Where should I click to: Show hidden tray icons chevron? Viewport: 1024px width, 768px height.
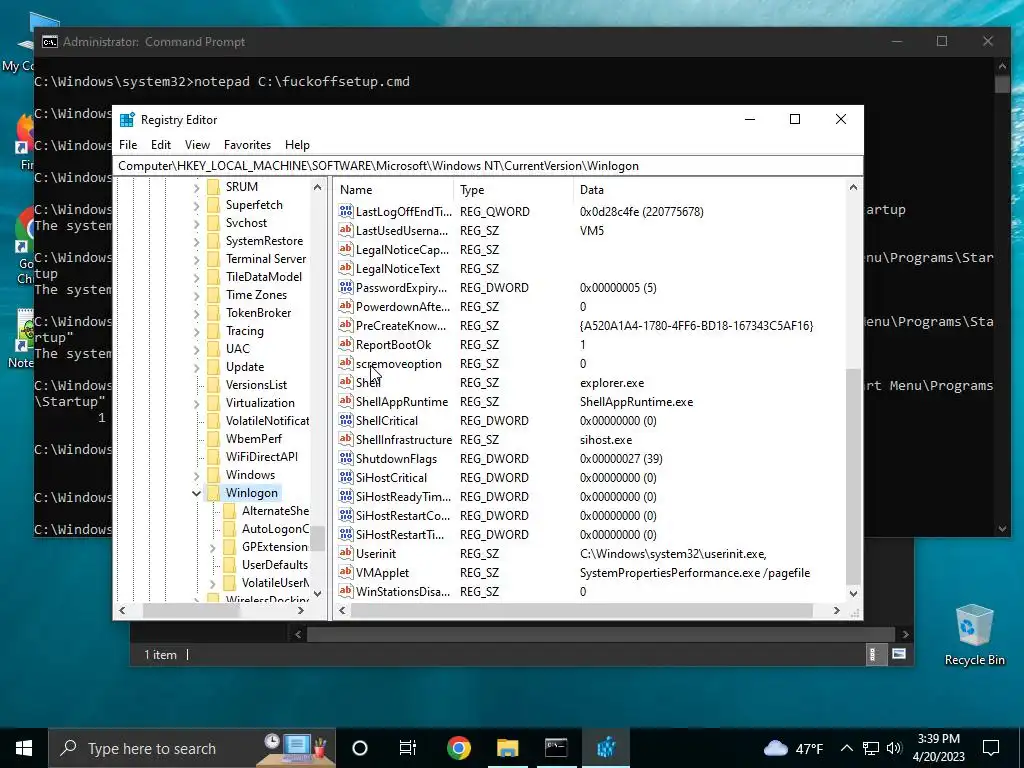pos(846,748)
